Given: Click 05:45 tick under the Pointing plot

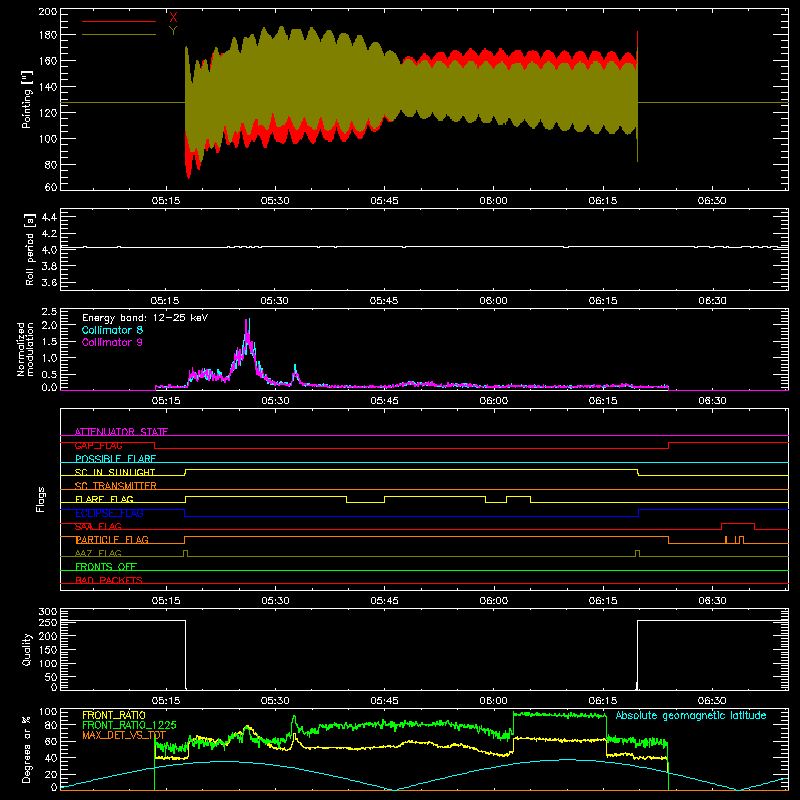Looking at the screenshot, I should pos(384,201).
